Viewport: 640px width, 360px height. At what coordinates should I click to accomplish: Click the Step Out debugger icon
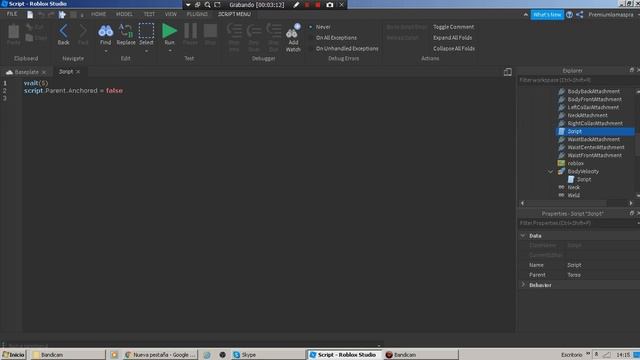point(273,31)
